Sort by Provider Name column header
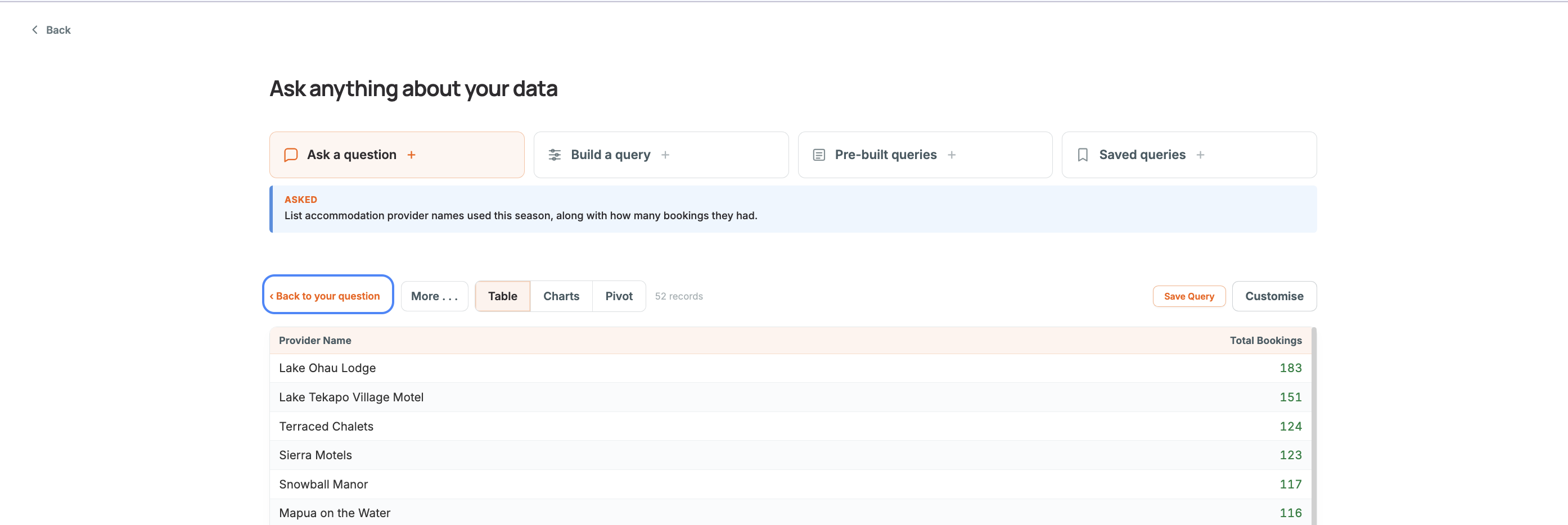The image size is (1568, 525). 315,341
